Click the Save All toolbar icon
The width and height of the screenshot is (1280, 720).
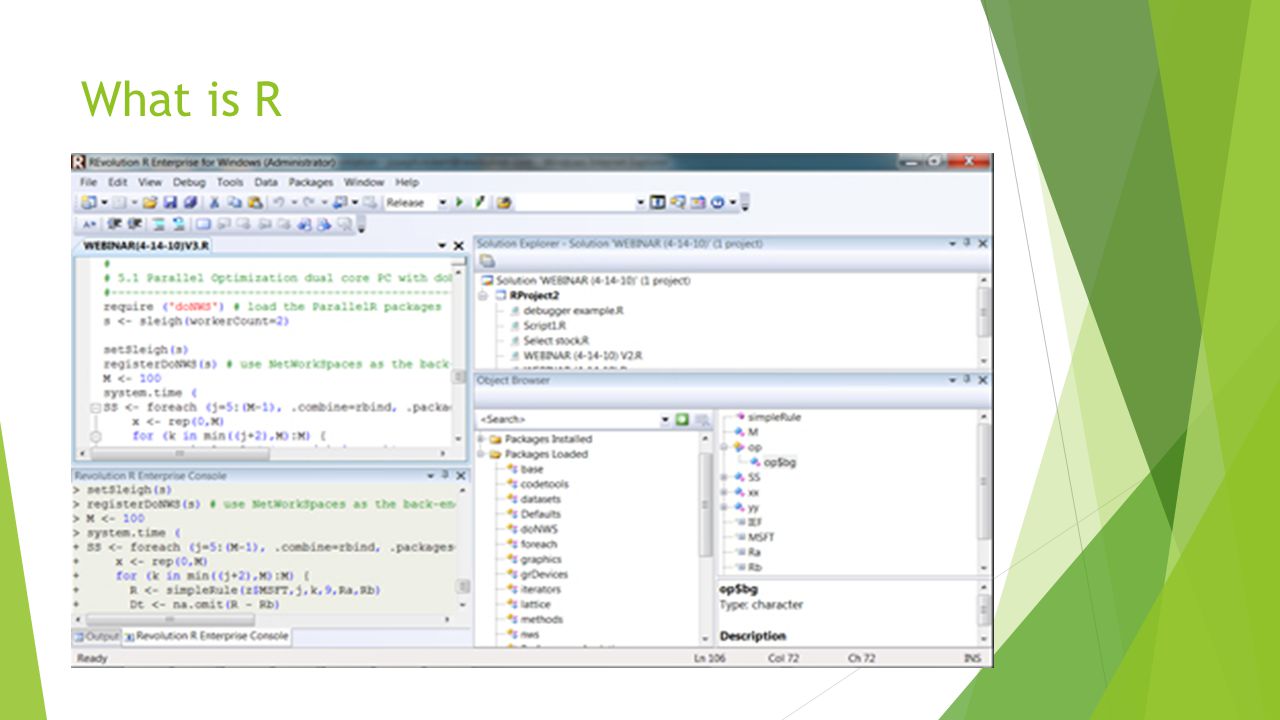tap(188, 202)
